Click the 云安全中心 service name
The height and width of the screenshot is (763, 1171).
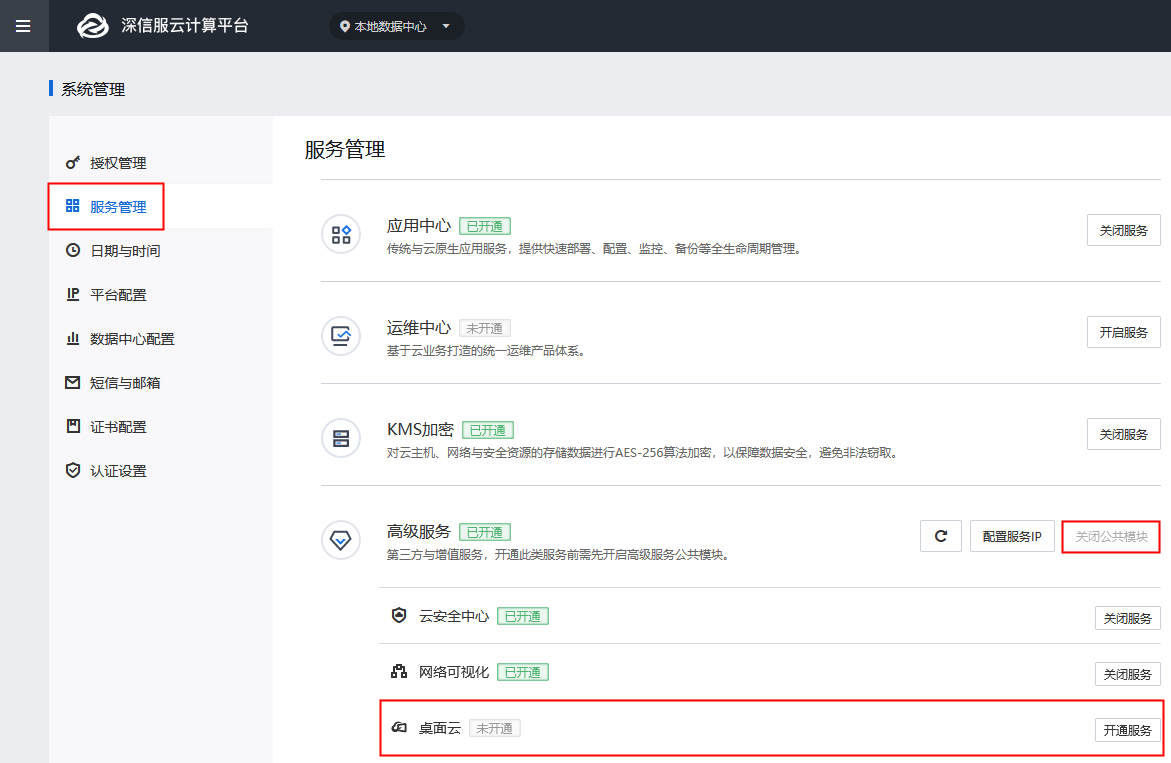(454, 616)
